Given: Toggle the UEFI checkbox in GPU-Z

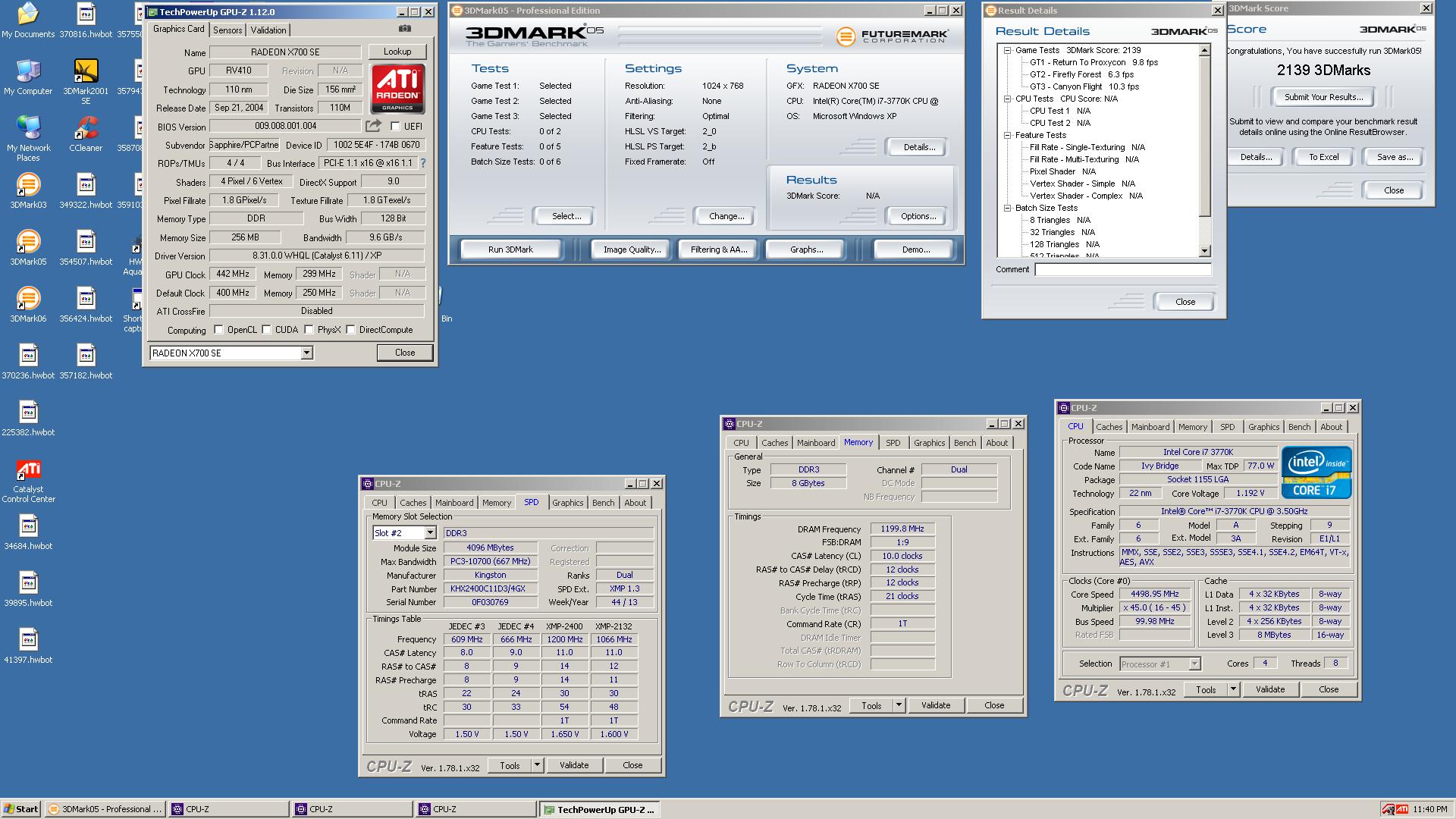Looking at the screenshot, I should (x=395, y=127).
